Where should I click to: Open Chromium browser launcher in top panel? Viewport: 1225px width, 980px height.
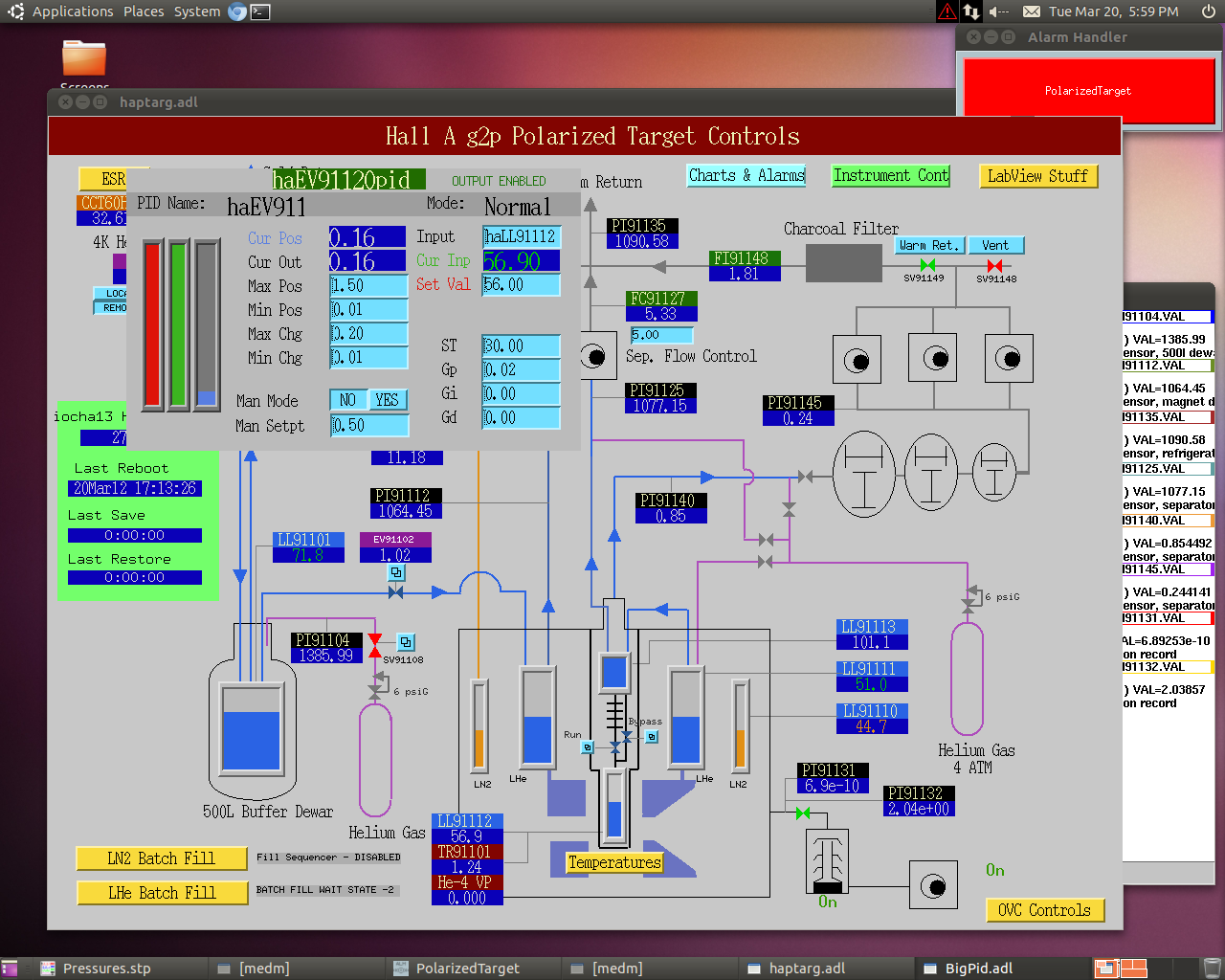click(237, 11)
